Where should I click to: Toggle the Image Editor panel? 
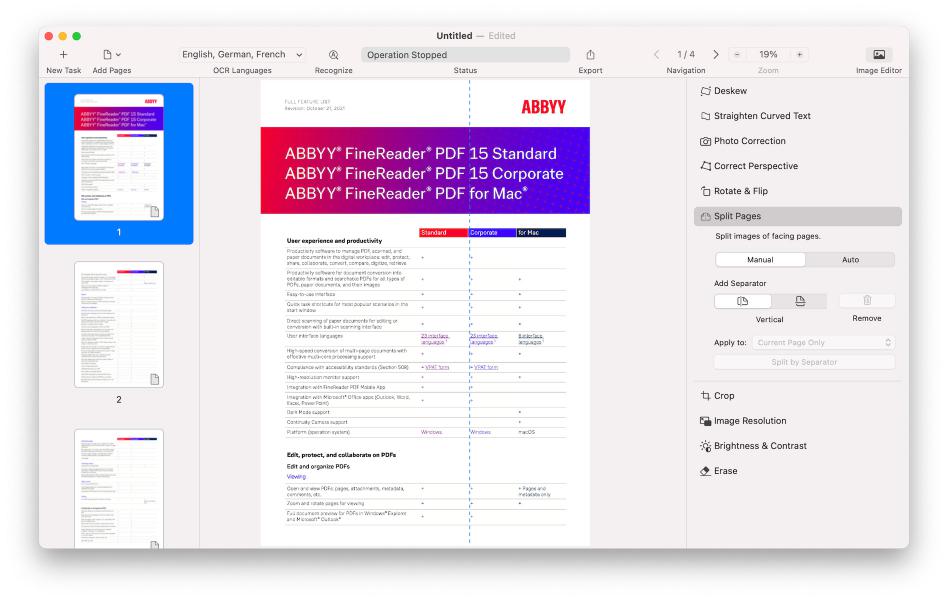pyautogui.click(x=878, y=54)
